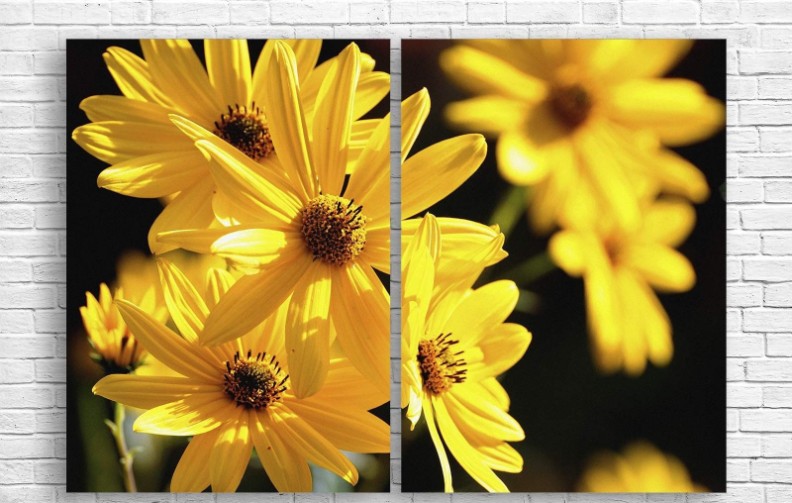Click the white gap between the two canvases
792x503 pixels.
[x=396, y=265]
